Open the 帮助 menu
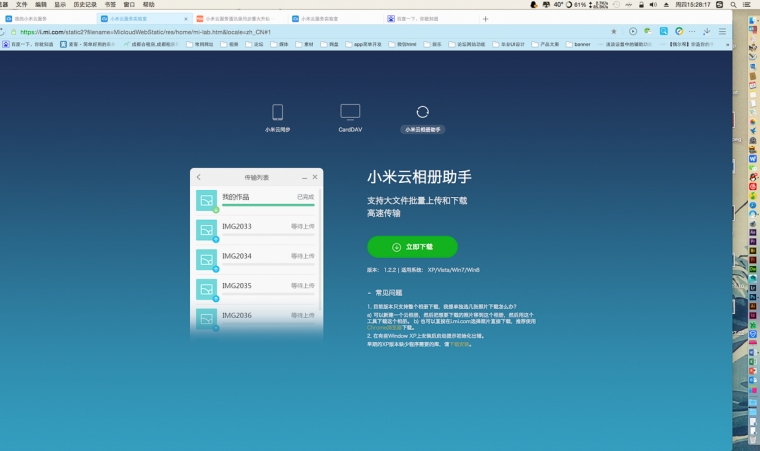The width and height of the screenshot is (760, 451). [x=149, y=4]
